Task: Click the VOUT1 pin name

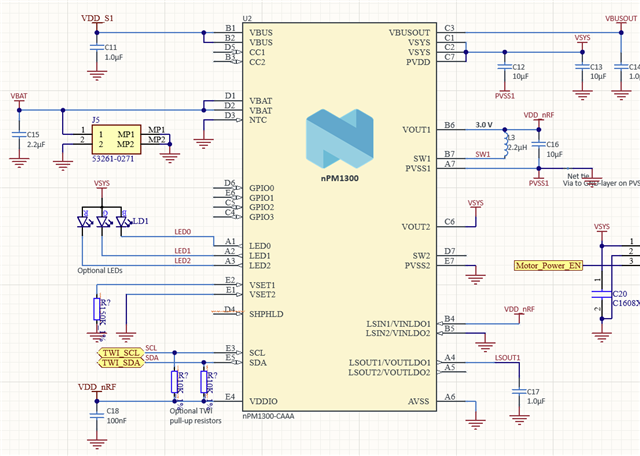Action: 416,130
